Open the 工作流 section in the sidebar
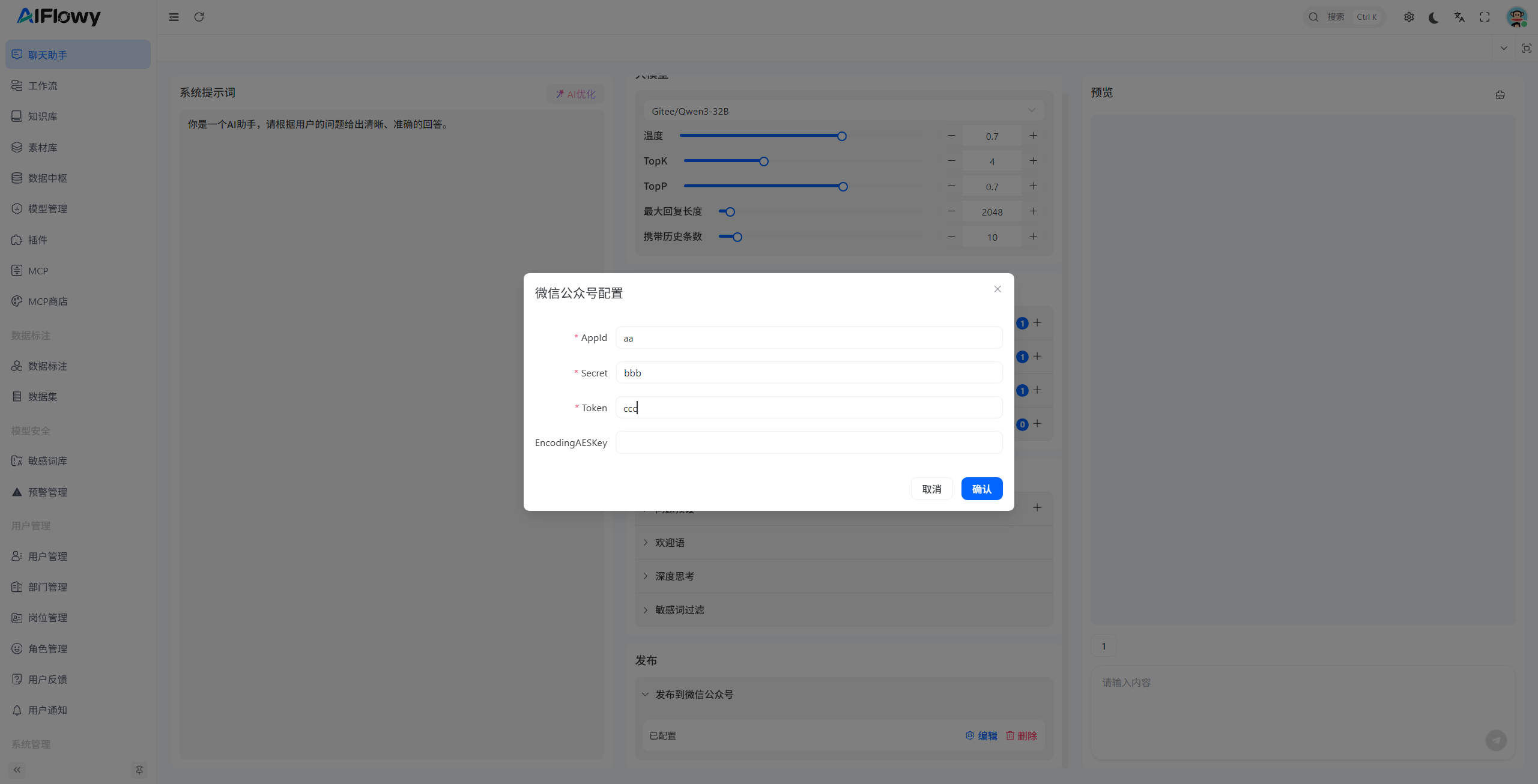 click(42, 85)
